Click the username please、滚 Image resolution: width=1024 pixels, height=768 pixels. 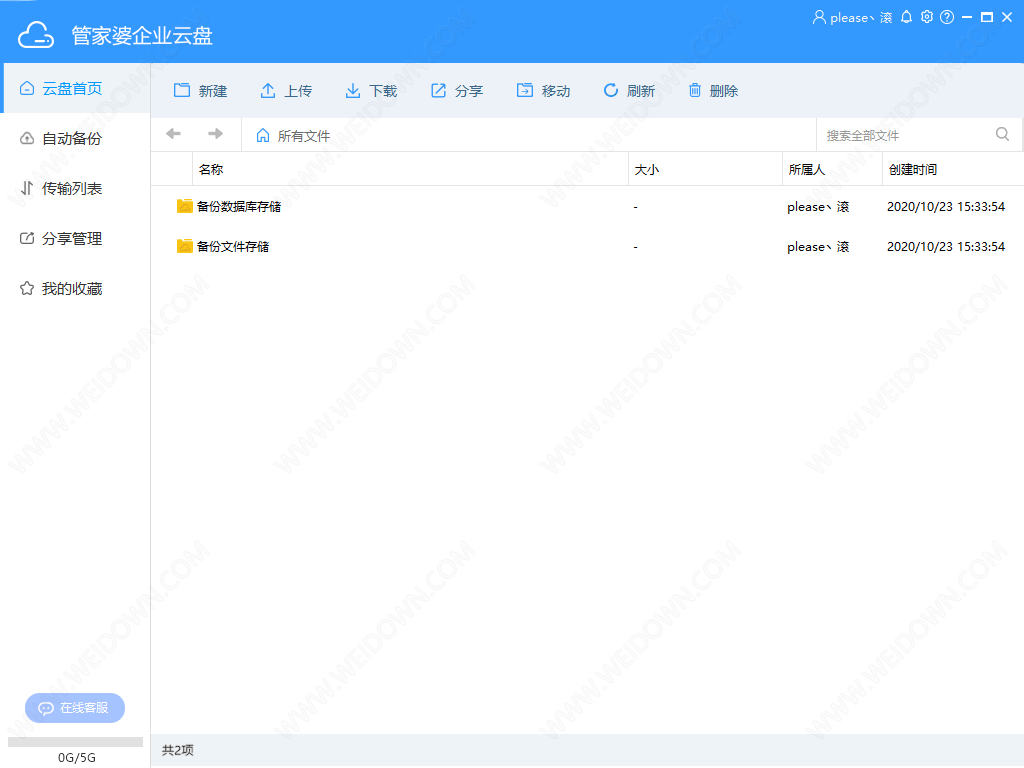tap(861, 18)
